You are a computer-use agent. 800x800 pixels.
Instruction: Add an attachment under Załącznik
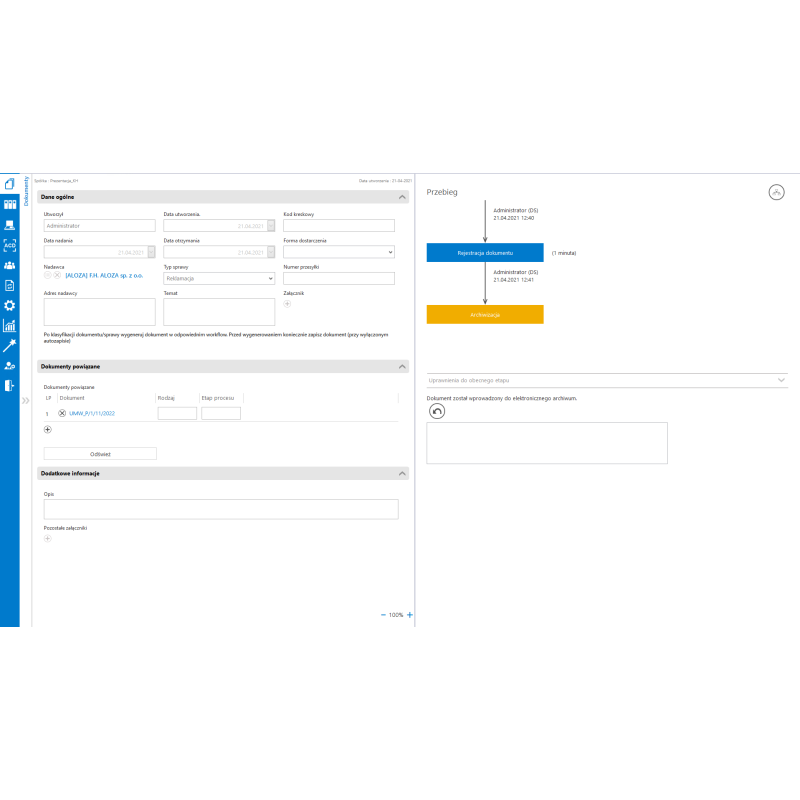[x=288, y=303]
